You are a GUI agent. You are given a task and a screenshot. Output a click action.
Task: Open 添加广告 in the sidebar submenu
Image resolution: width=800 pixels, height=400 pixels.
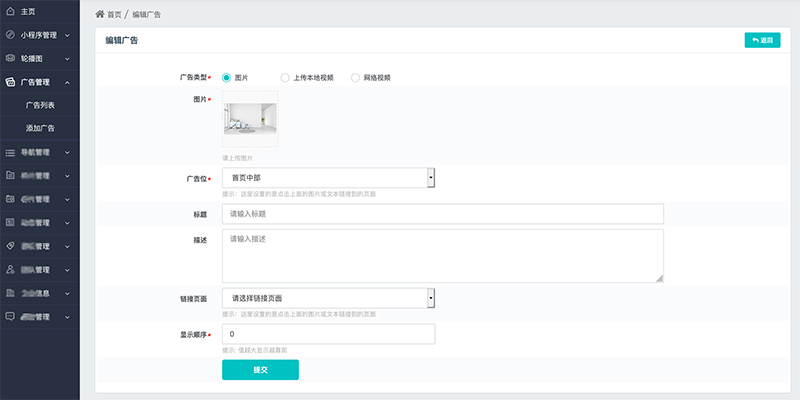coord(41,129)
